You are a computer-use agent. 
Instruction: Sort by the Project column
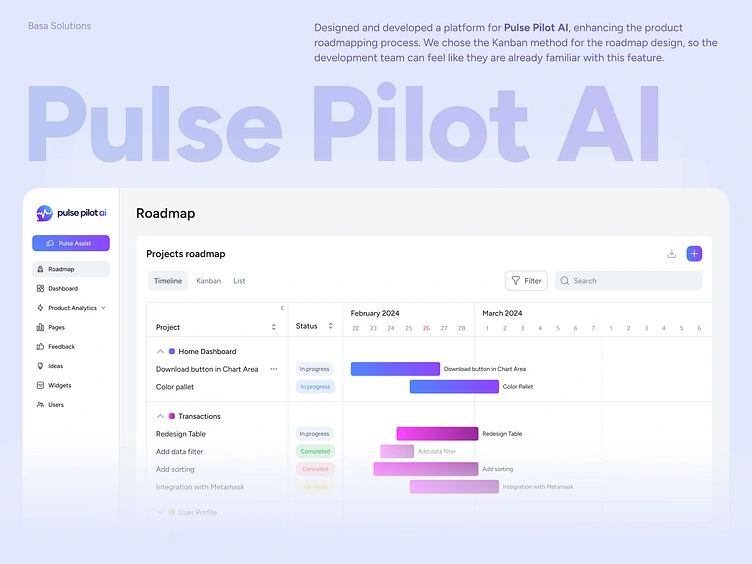click(x=273, y=327)
